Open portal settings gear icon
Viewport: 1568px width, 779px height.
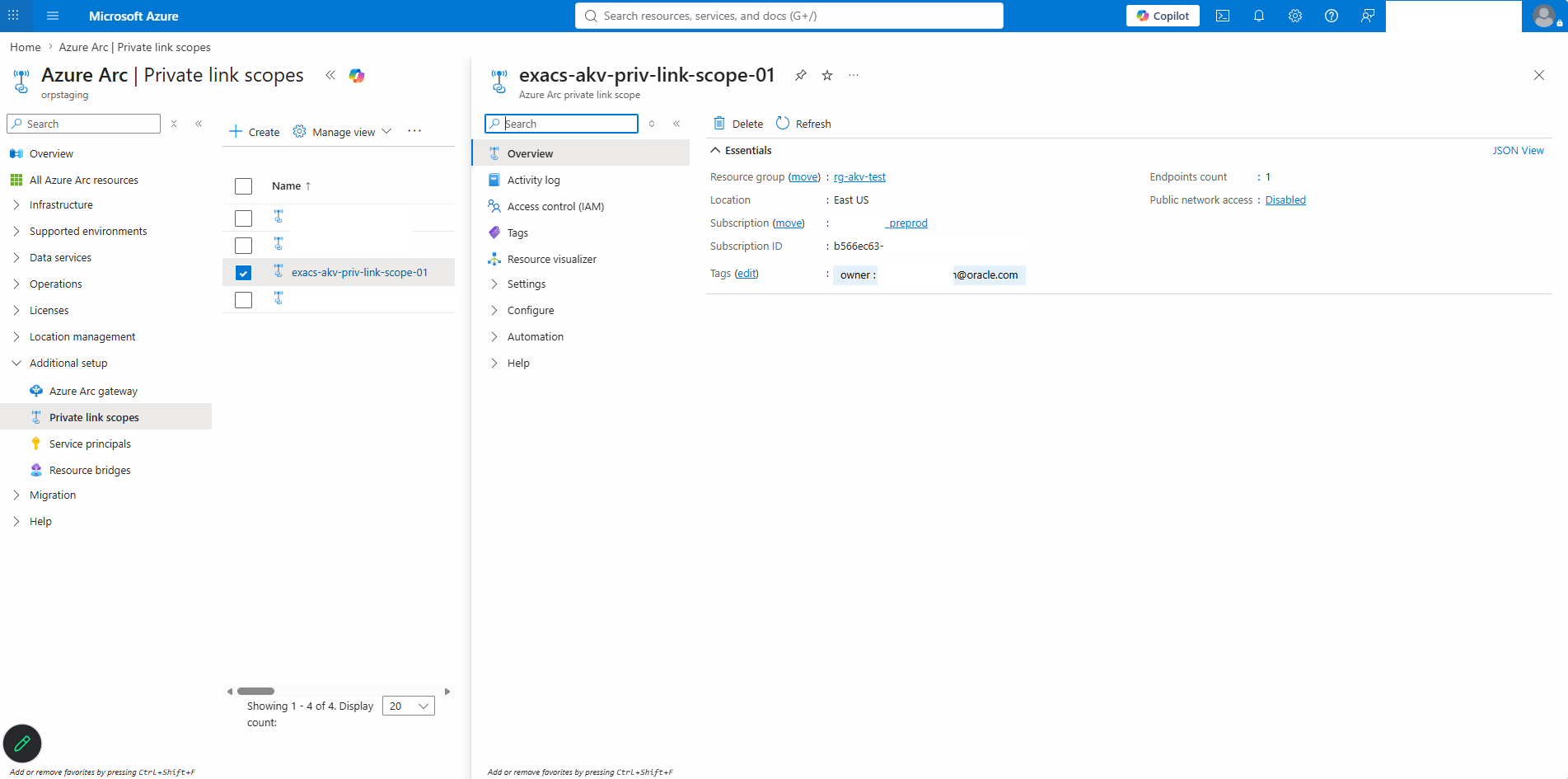pyautogui.click(x=1295, y=16)
